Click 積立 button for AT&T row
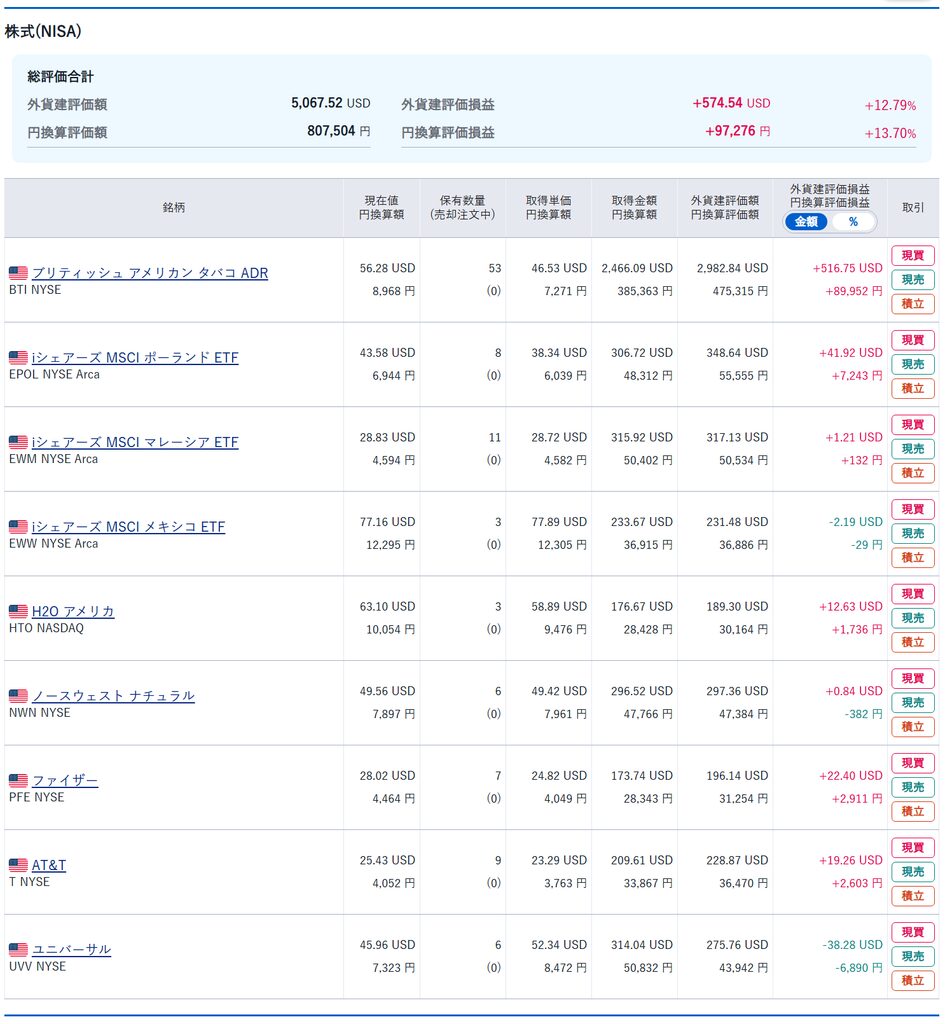Image resolution: width=950 pixels, height=1024 pixels. click(x=913, y=896)
